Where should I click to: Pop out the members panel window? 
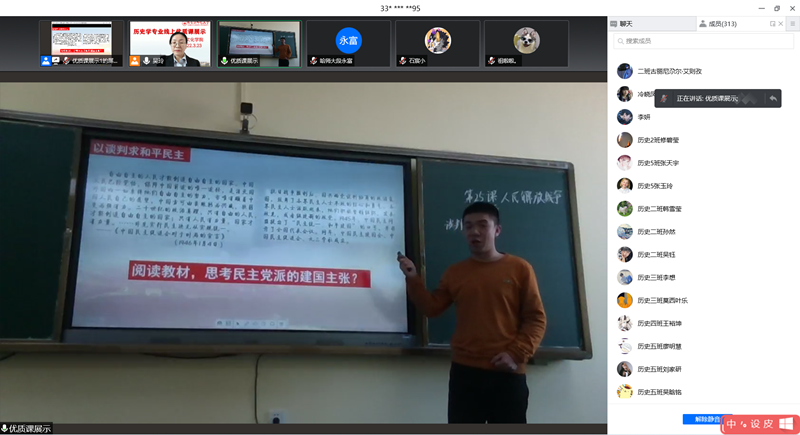(x=772, y=23)
